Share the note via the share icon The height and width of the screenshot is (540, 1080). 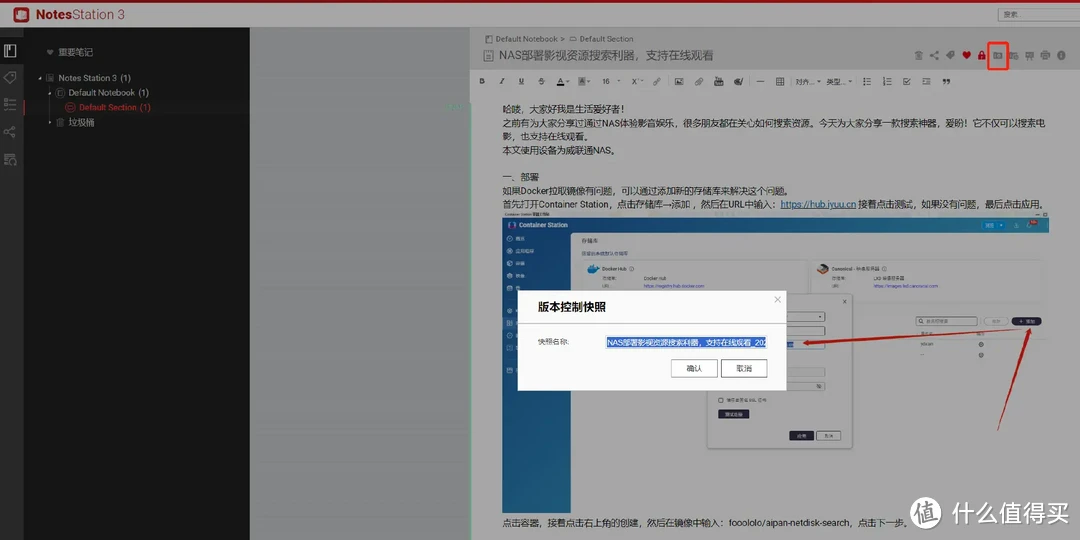(934, 55)
